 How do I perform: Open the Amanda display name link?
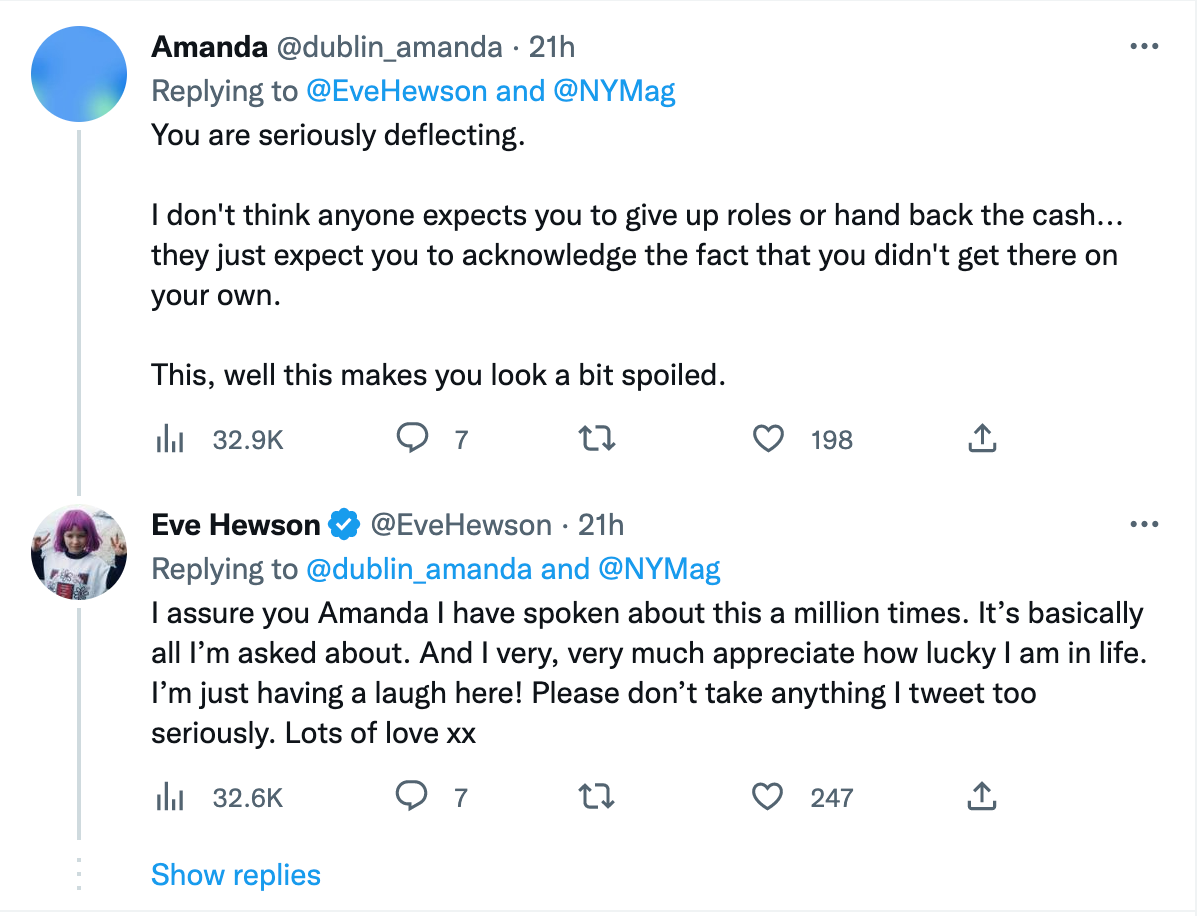pyautogui.click(x=207, y=47)
